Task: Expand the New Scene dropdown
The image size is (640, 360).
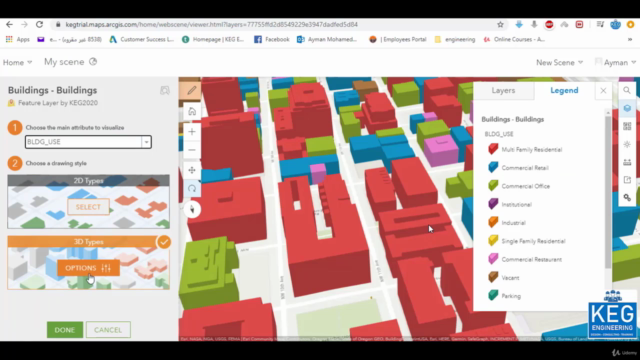Action: coord(559,62)
